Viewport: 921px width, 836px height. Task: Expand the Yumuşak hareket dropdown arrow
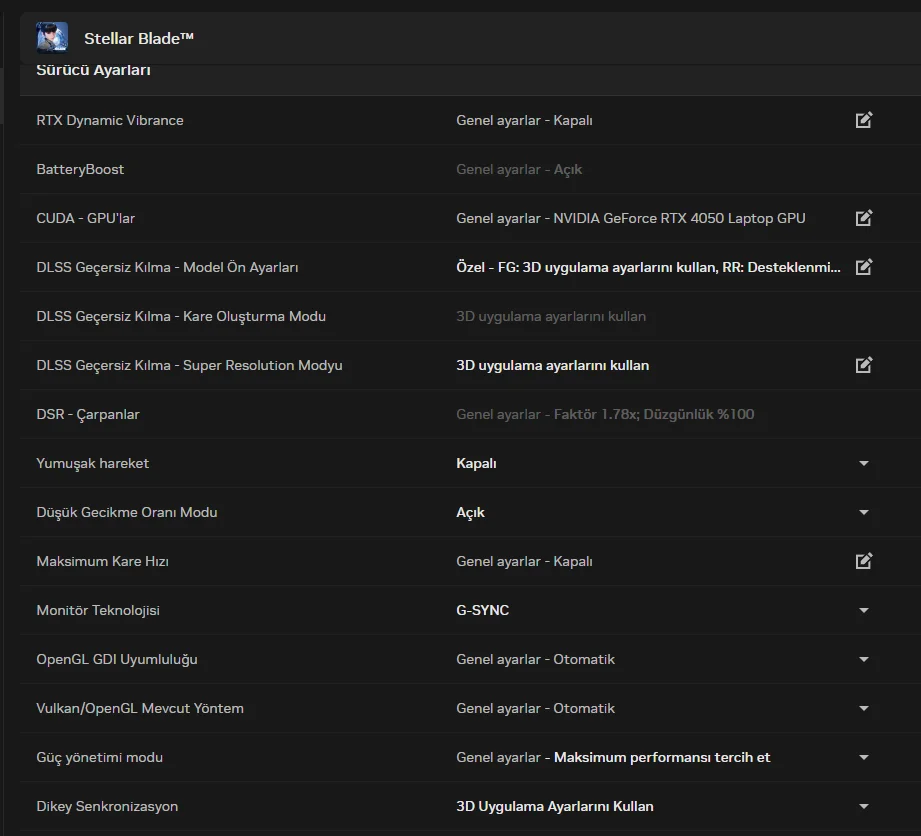tap(864, 464)
